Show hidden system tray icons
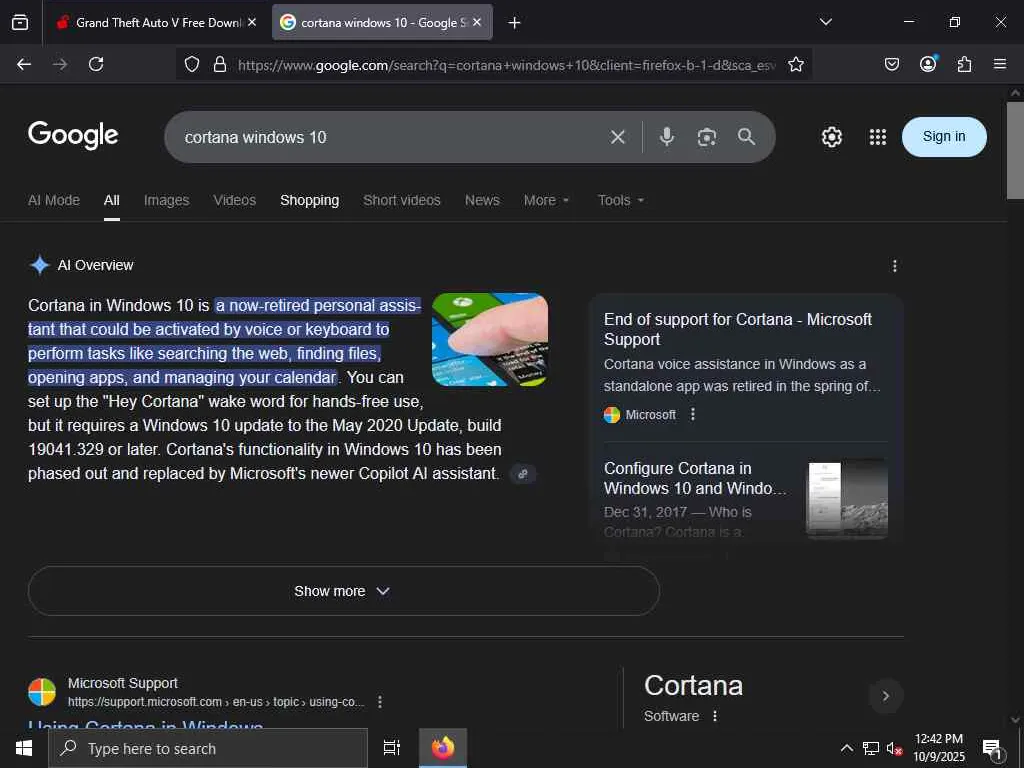Viewport: 1024px width, 768px height. coord(846,748)
